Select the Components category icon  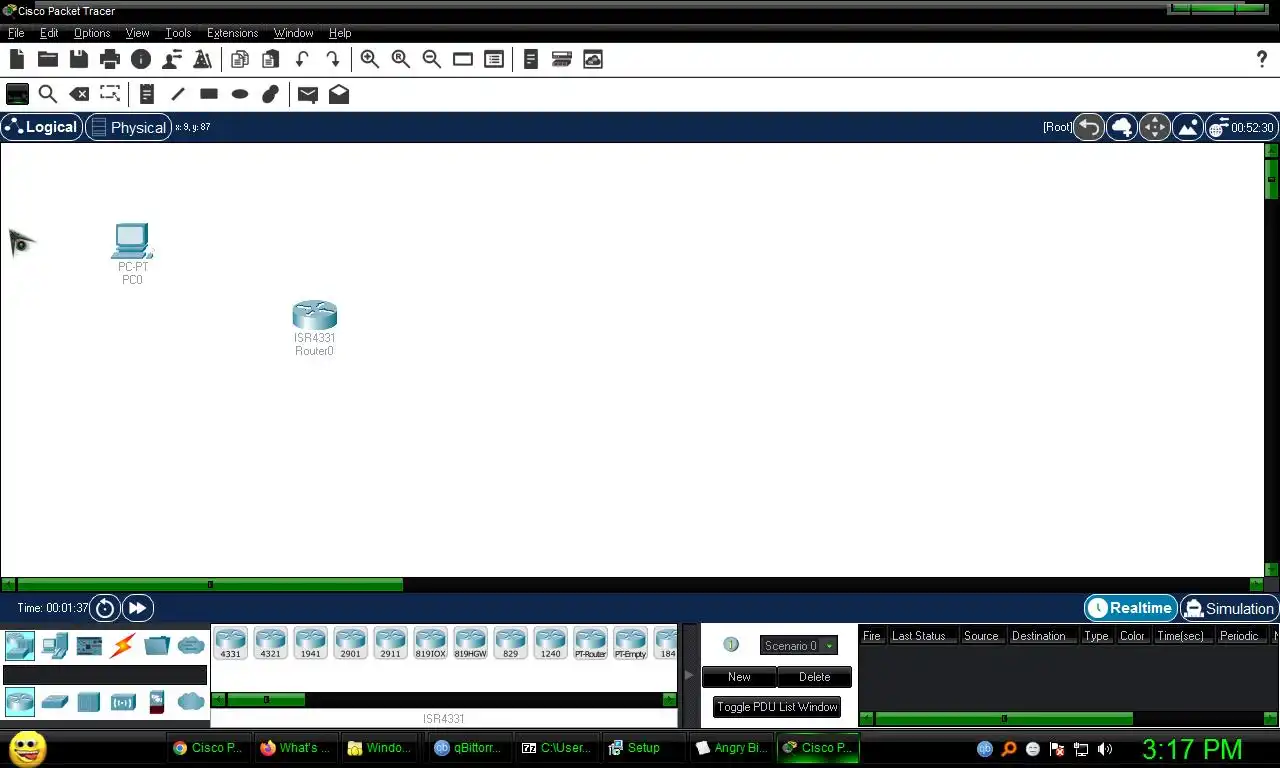(x=89, y=646)
